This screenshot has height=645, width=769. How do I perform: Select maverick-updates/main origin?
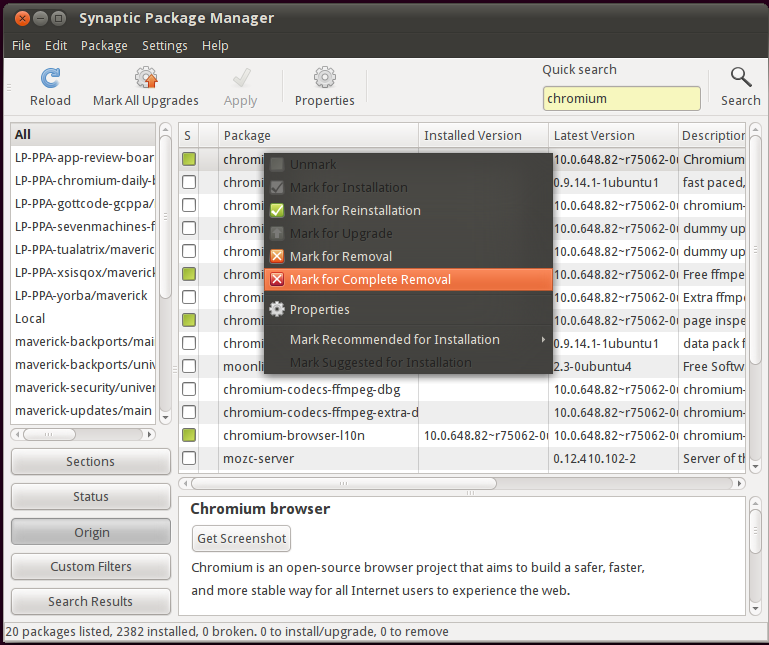83,411
